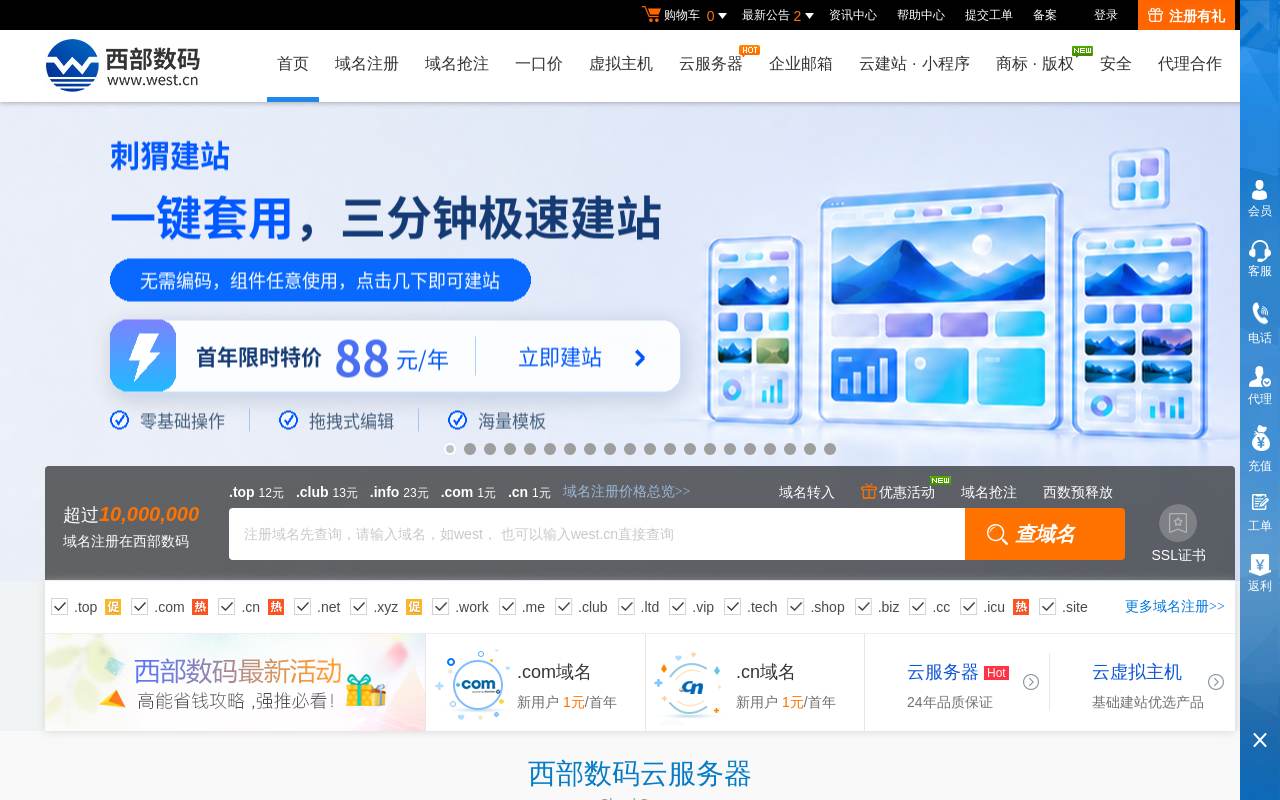Viewport: 1280px width, 800px height.
Task: Go to the 企业邮箱 menu item
Action: coord(801,64)
